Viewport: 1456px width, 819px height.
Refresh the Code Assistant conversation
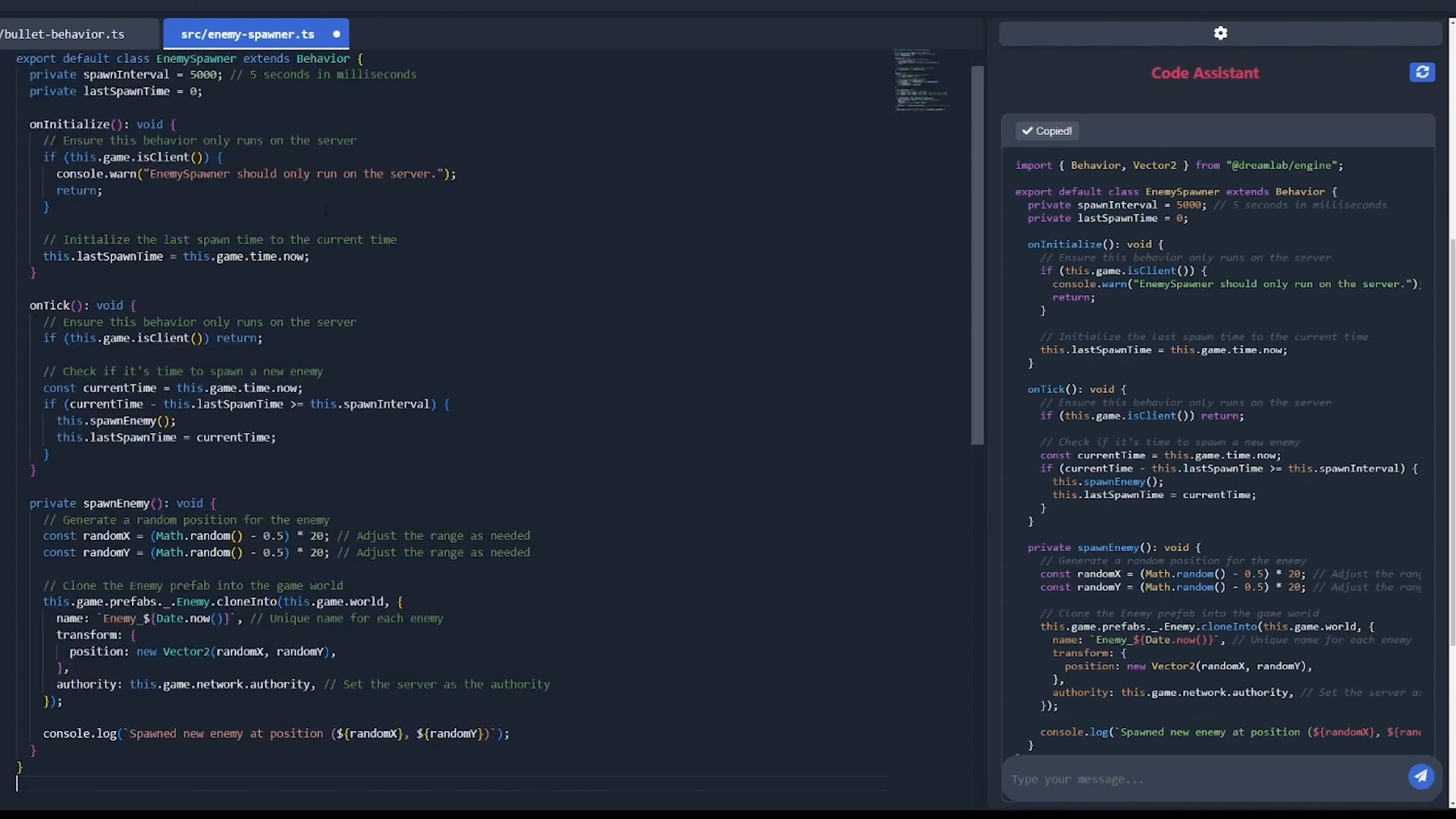(1422, 72)
